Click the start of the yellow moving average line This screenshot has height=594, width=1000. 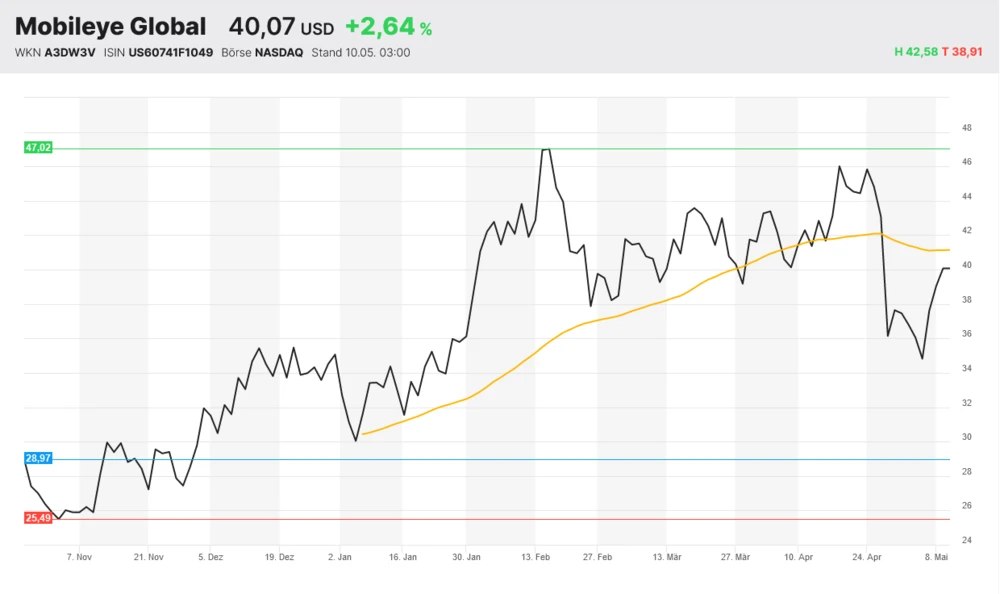[362, 434]
